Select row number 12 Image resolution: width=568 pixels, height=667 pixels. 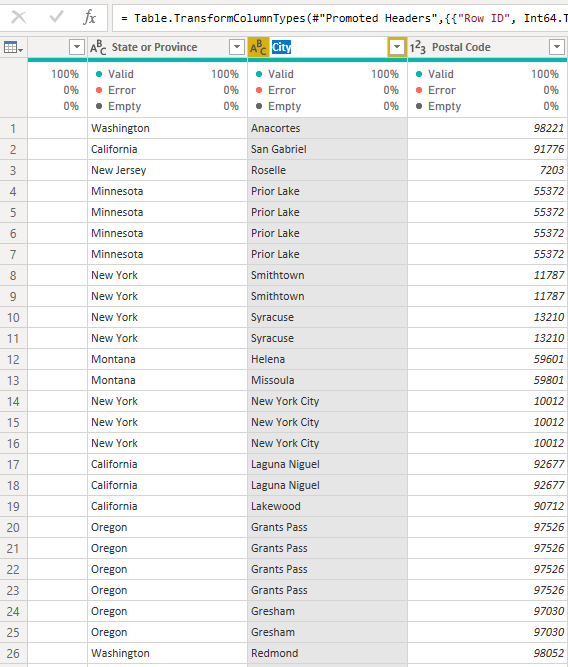(13, 359)
